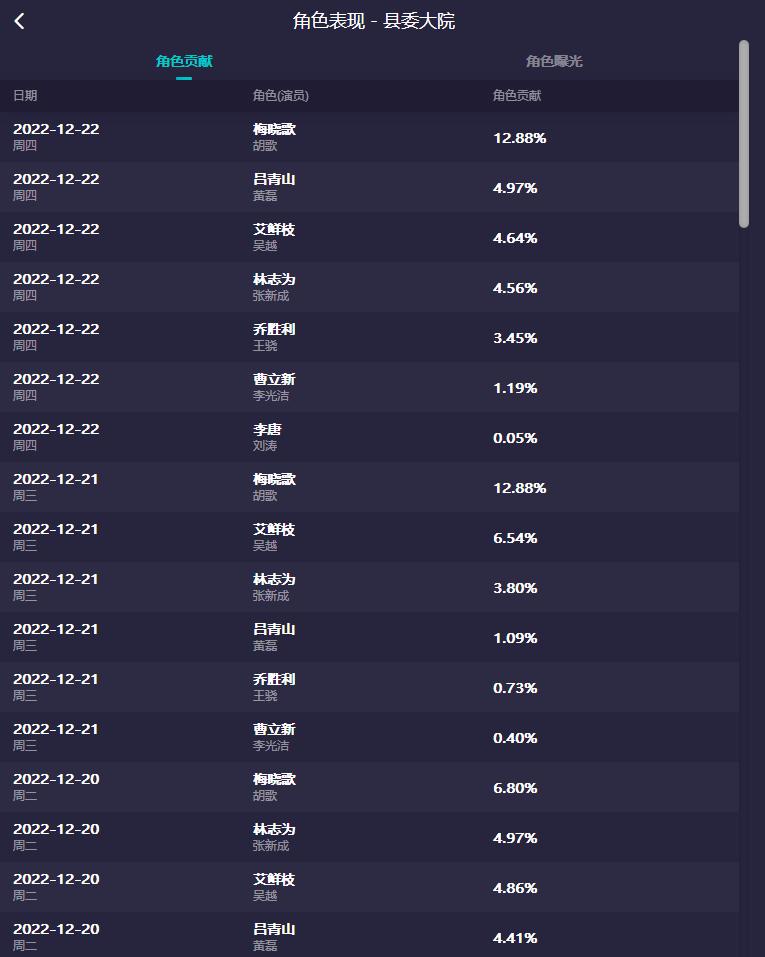Viewport: 765px width, 957px height.
Task: Click the page title 角色表现 - 县委大院
Action: pos(382,20)
